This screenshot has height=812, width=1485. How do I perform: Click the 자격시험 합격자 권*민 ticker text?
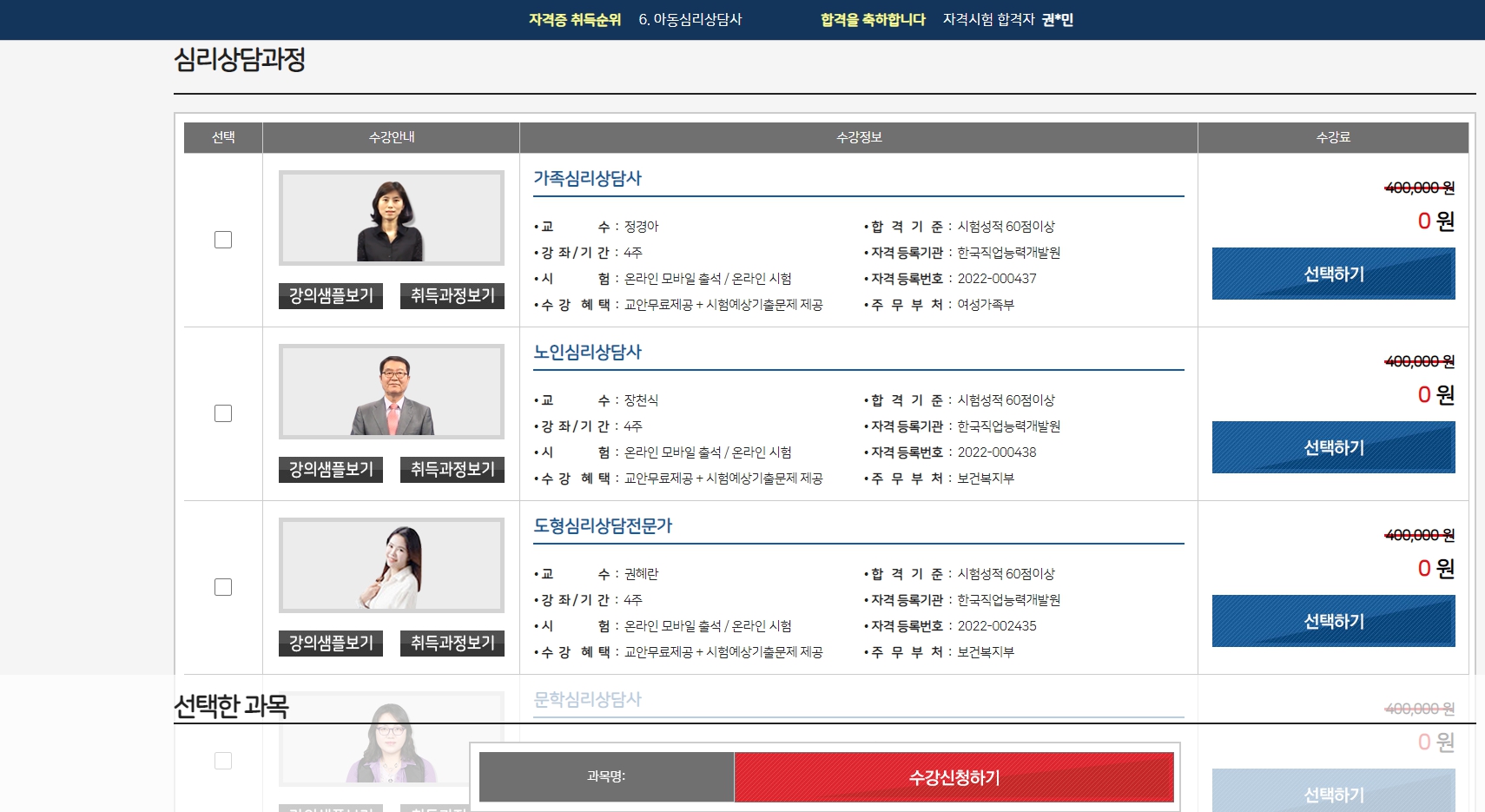(x=1008, y=19)
